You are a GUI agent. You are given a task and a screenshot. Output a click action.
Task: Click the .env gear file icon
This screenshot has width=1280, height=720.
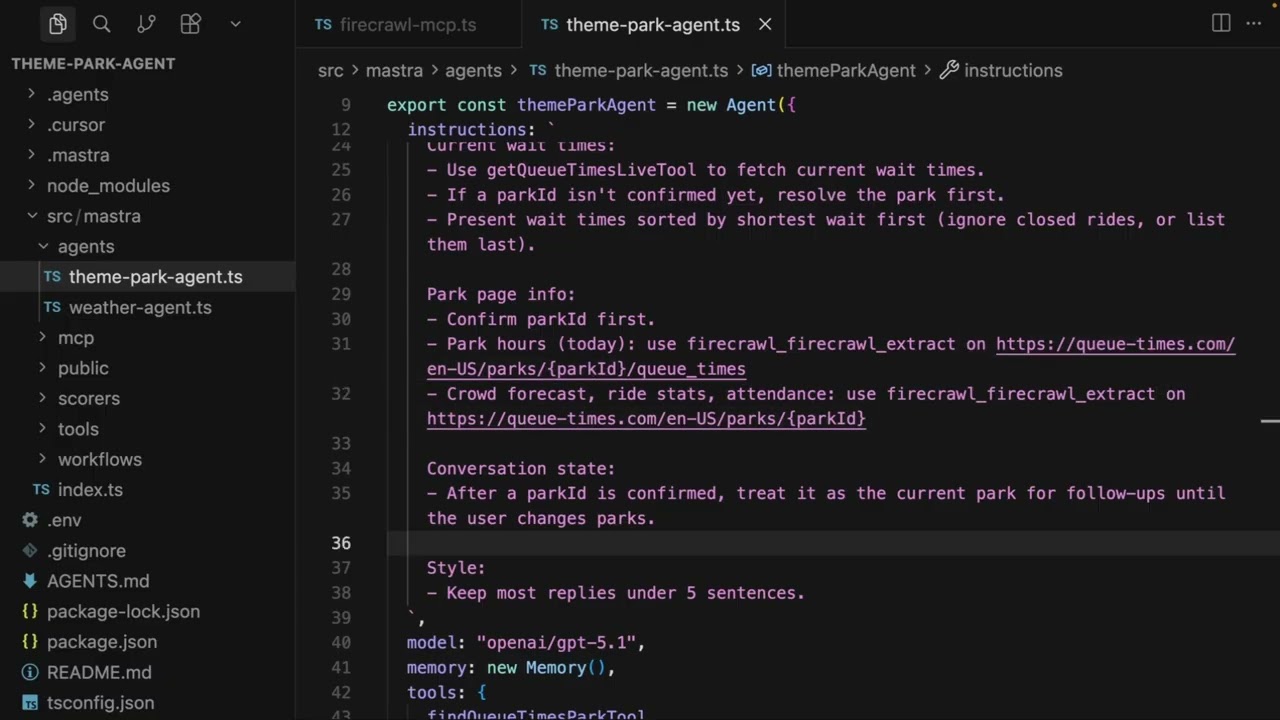click(30, 520)
